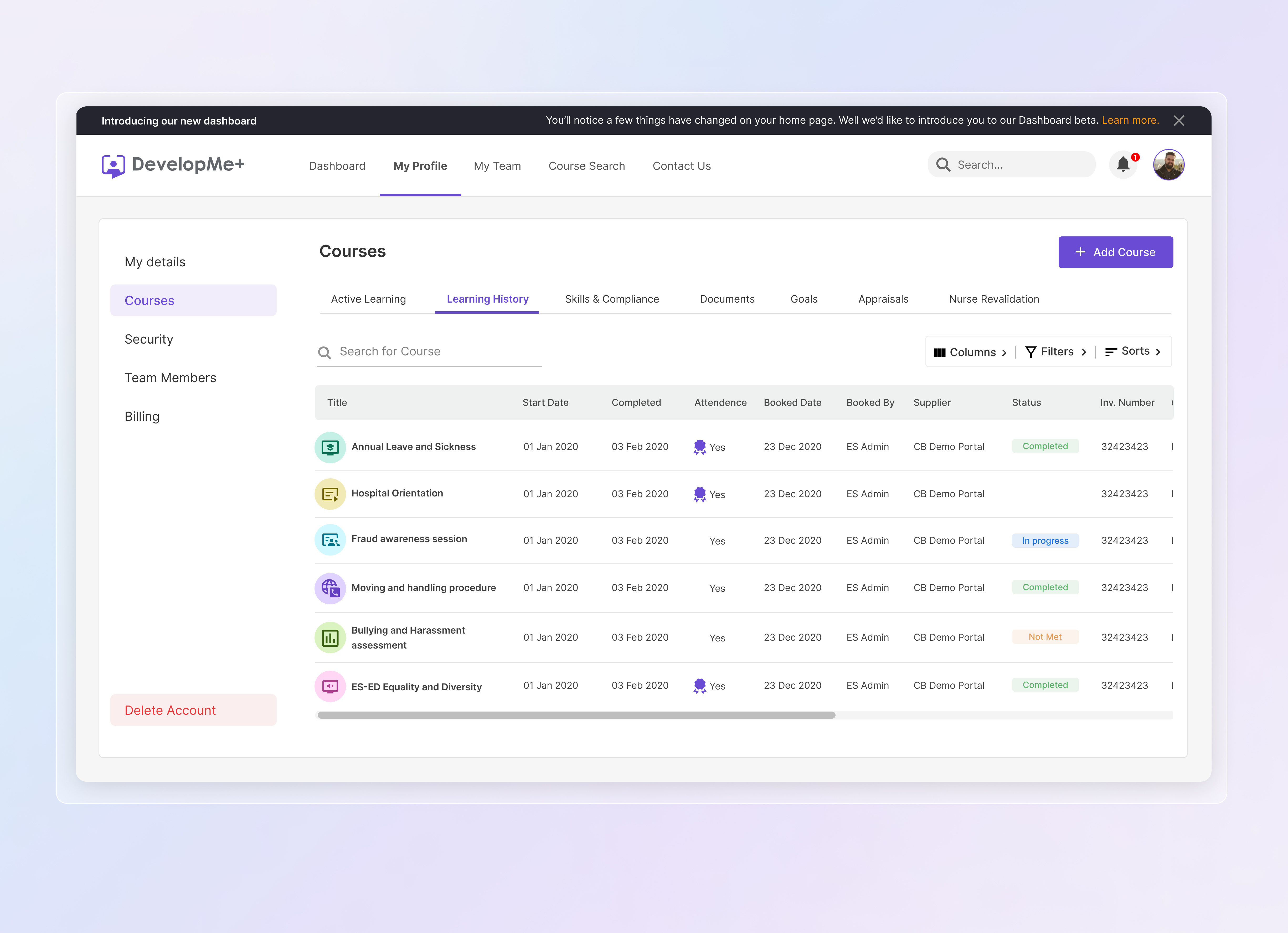
Task: Click the Fraud awareness session course icon
Action: tap(330, 540)
